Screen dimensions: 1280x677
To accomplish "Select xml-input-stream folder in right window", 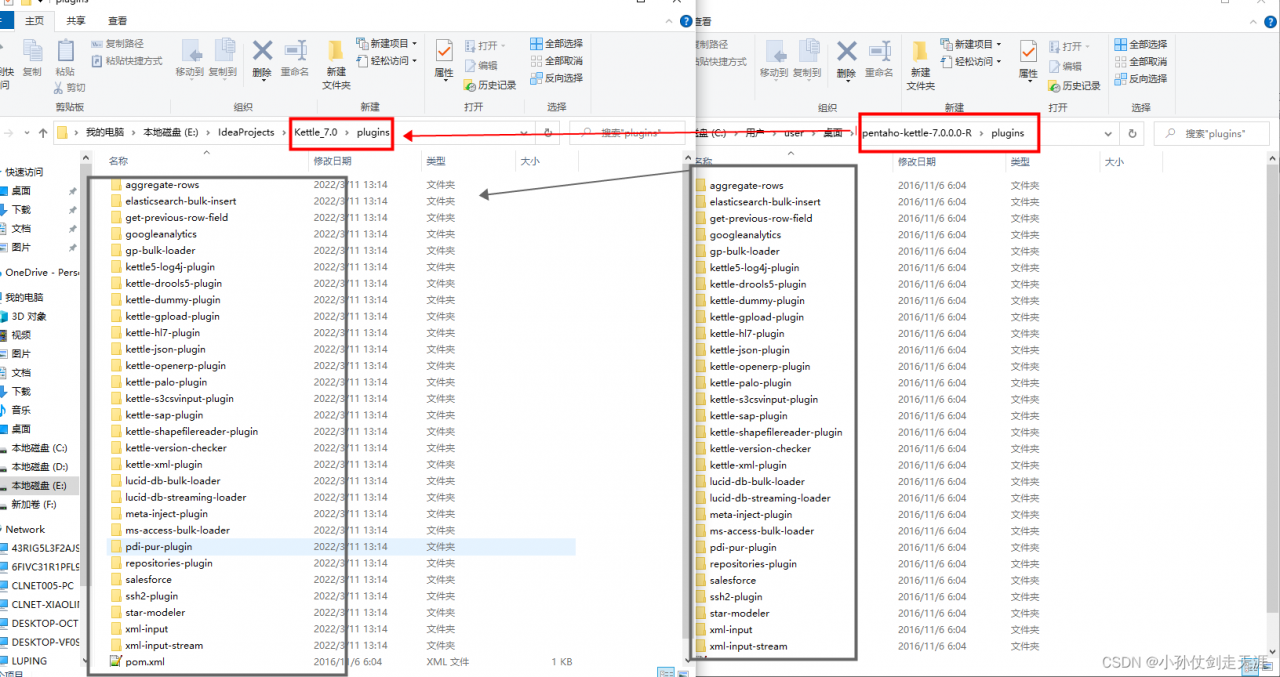I will pos(748,646).
